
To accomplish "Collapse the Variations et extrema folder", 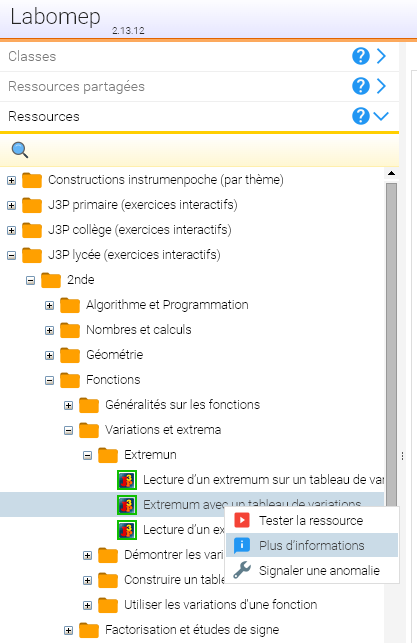I will 68,430.
